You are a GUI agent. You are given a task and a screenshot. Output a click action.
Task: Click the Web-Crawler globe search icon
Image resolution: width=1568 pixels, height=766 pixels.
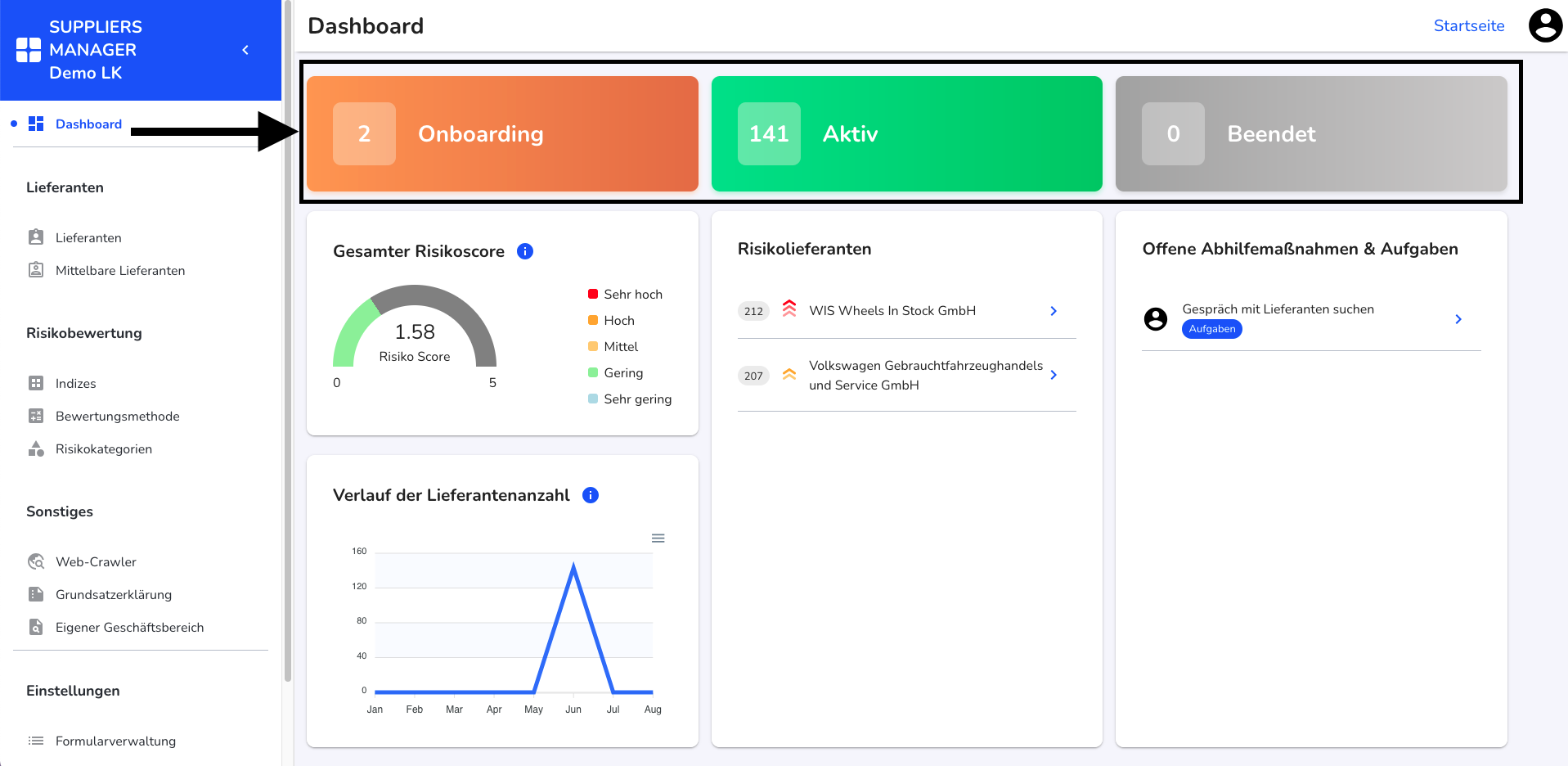[x=36, y=561]
